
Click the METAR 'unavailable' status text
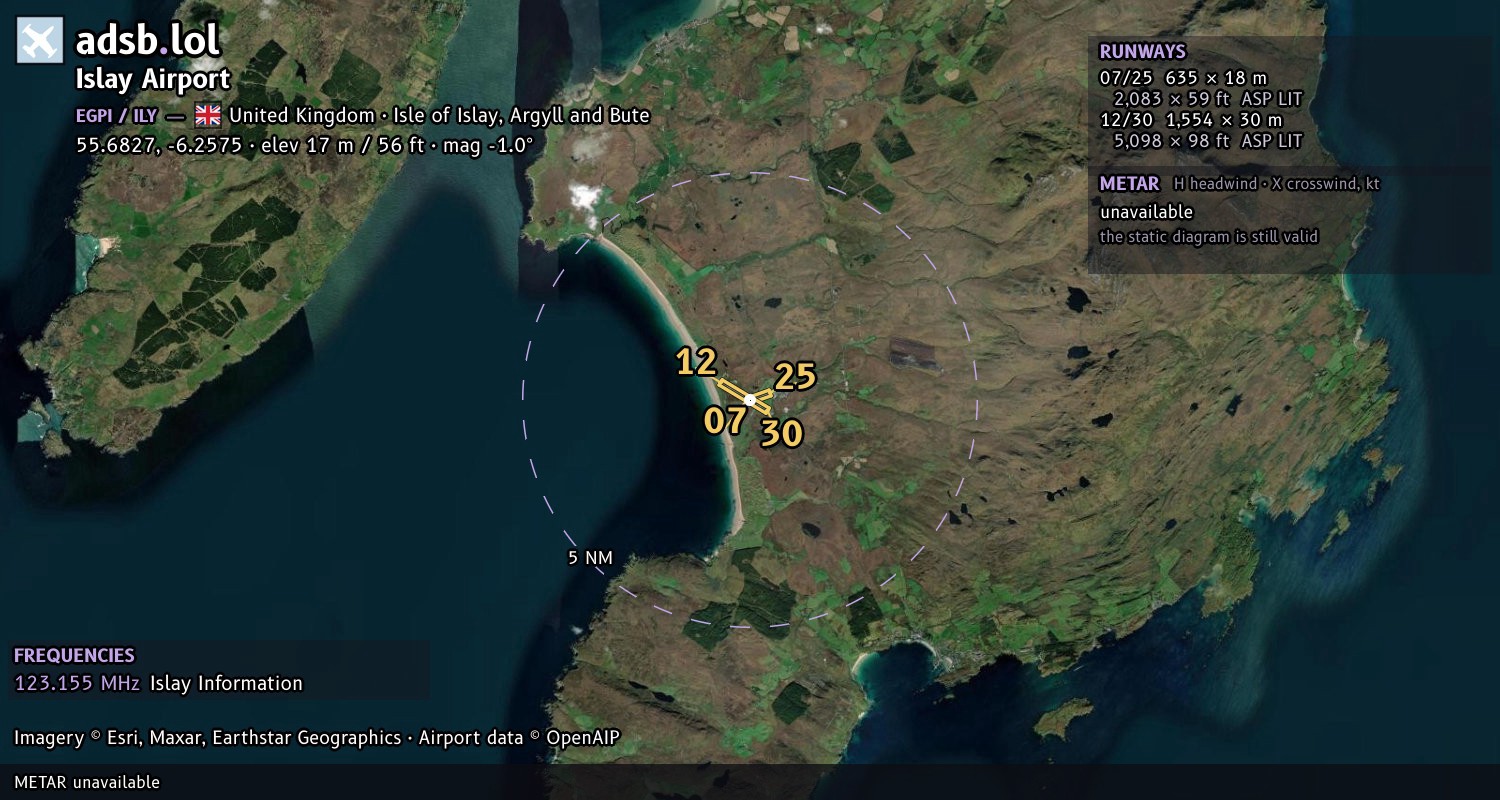click(x=1146, y=212)
